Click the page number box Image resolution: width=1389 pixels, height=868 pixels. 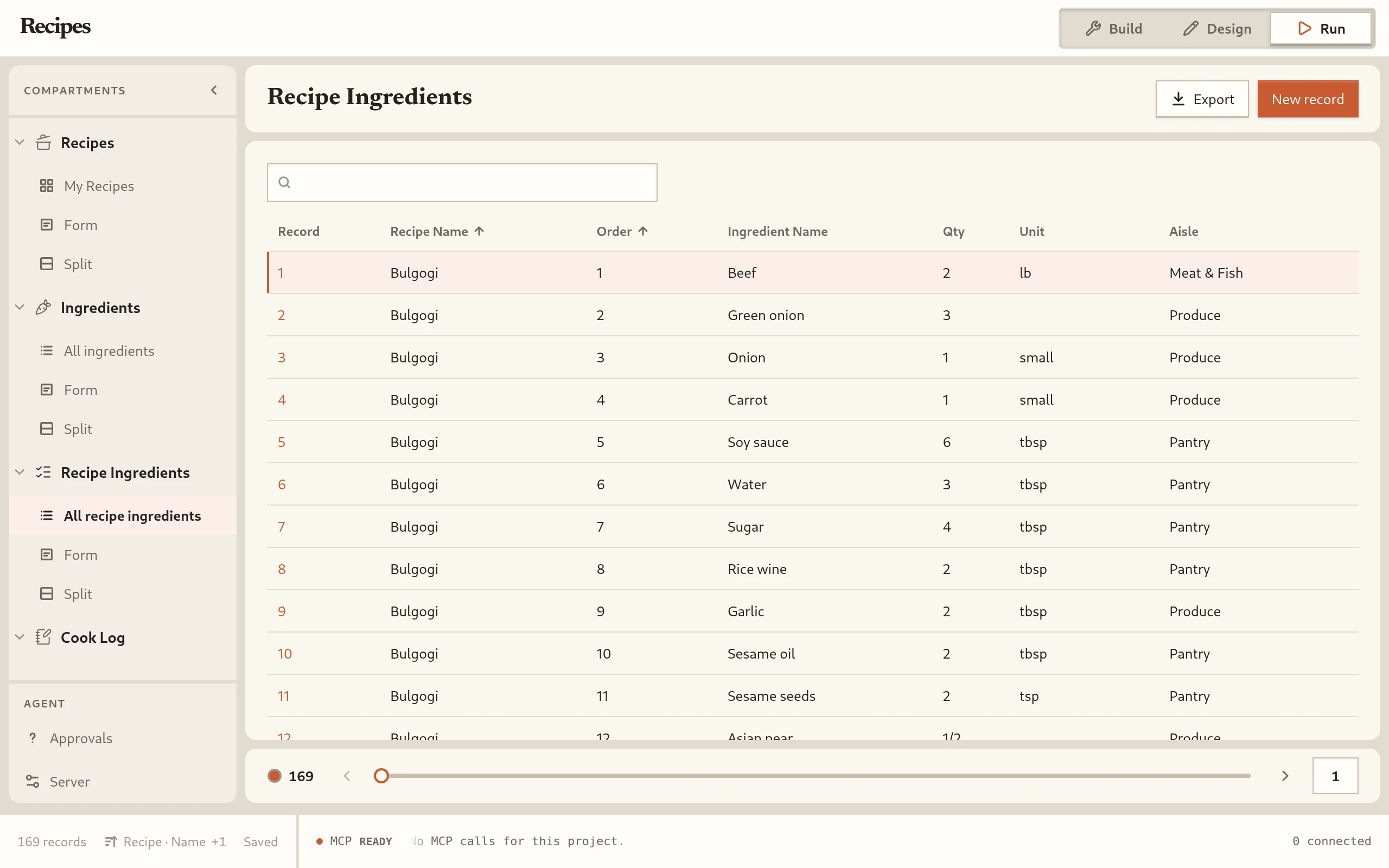1335,776
